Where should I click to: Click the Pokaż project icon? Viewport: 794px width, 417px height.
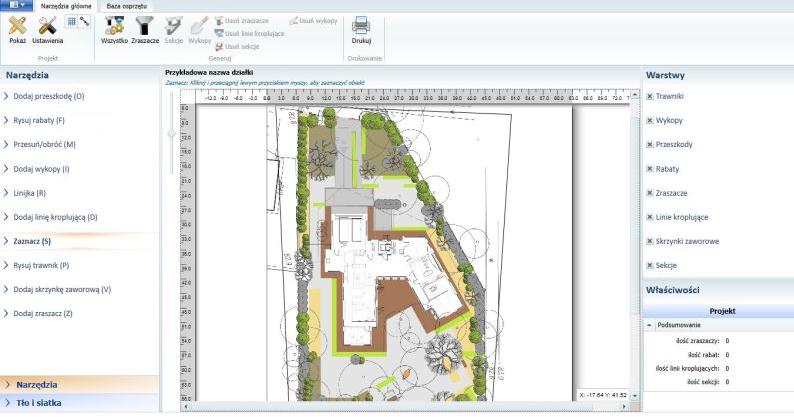pyautogui.click(x=17, y=30)
